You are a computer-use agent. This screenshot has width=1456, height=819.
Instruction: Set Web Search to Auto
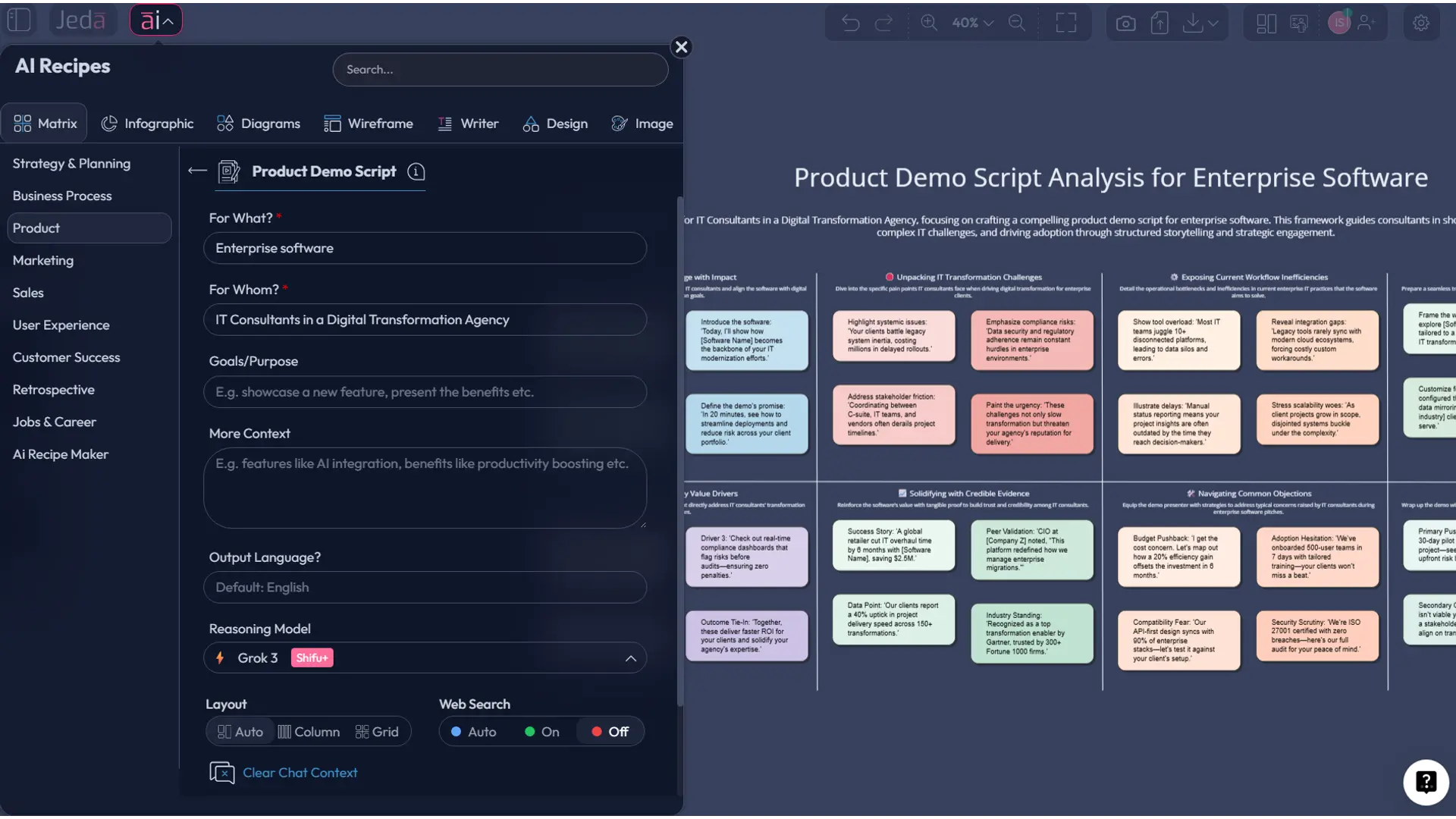474,731
